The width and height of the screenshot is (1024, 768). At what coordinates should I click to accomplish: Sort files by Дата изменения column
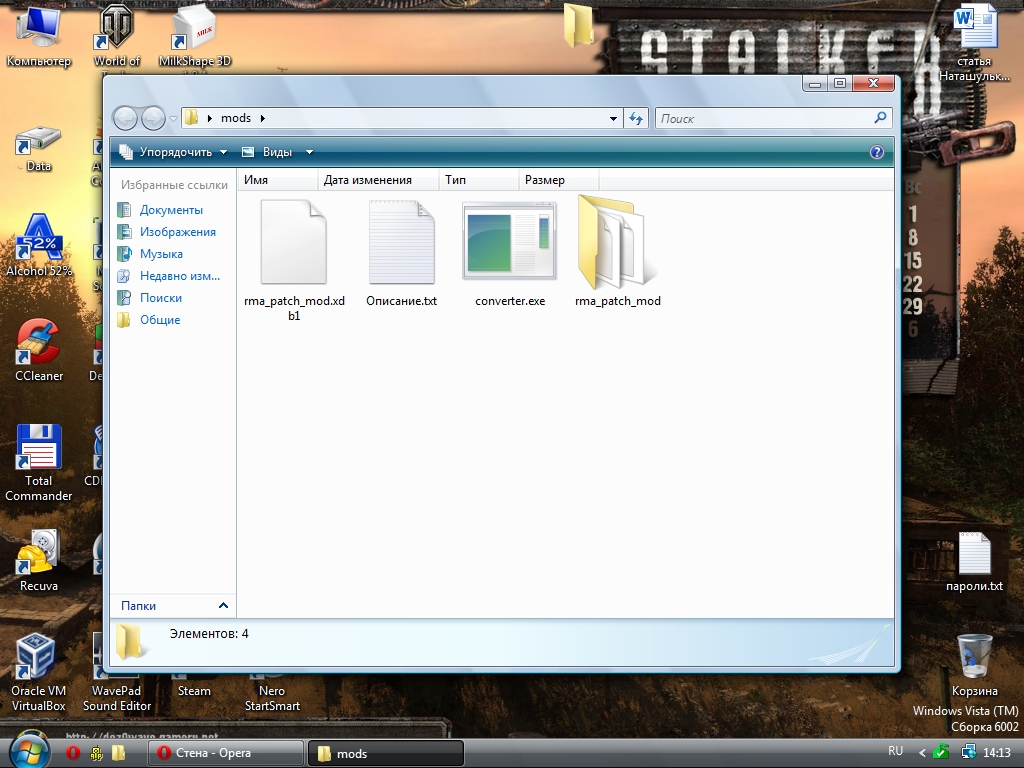pyautogui.click(x=368, y=180)
